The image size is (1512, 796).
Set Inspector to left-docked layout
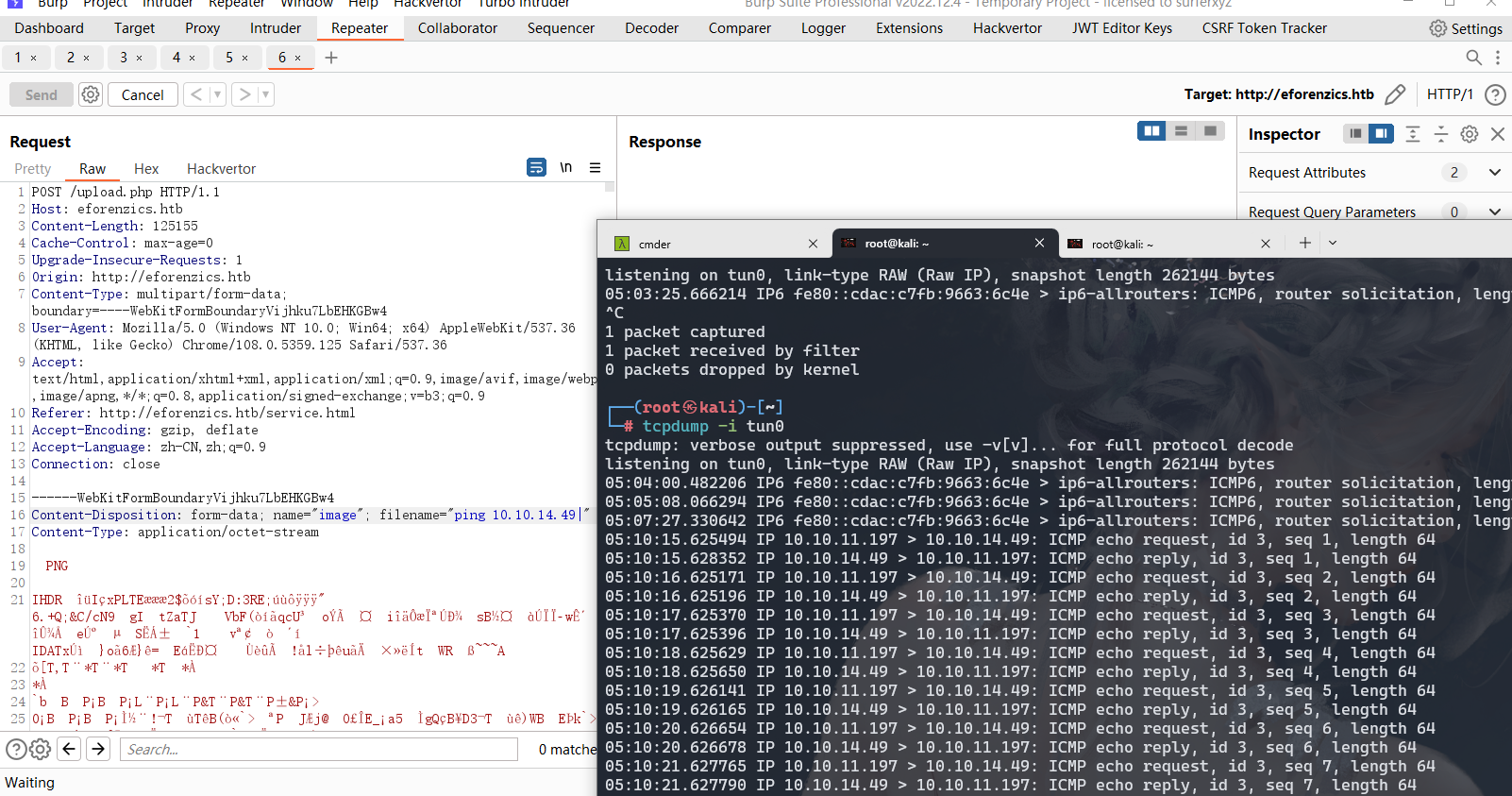click(1355, 134)
